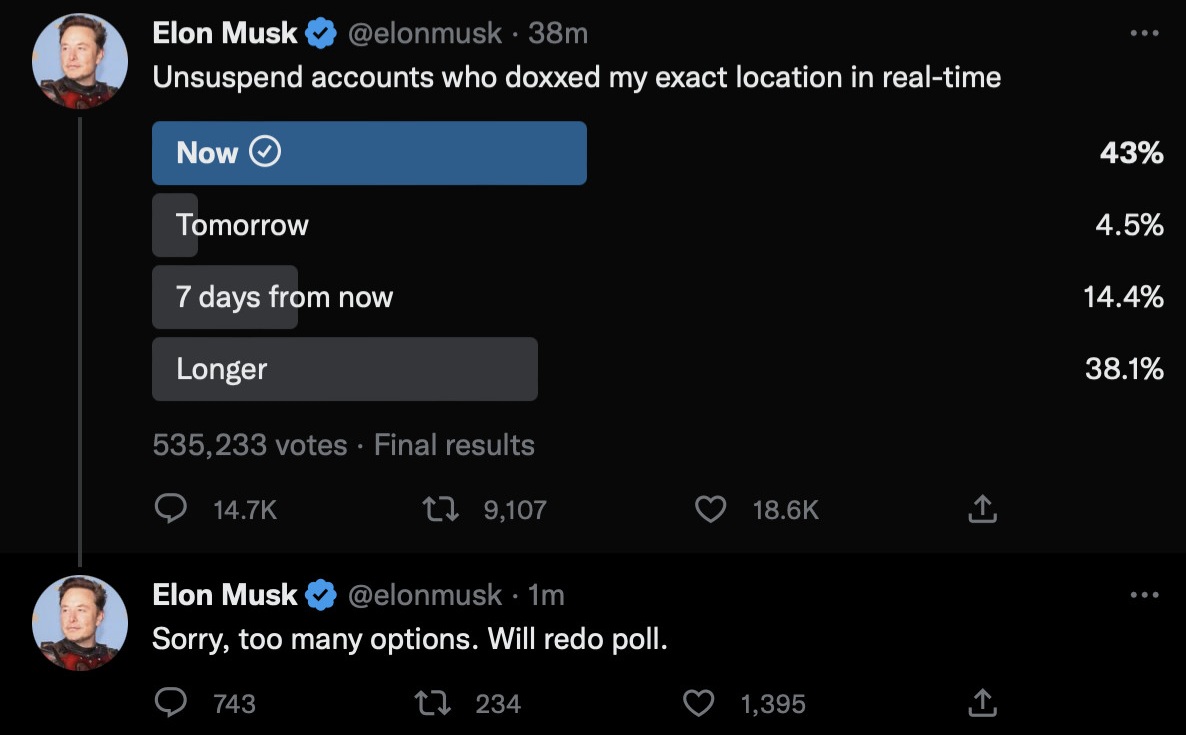
Task: Share the poll tweet via share icon
Action: 982,508
